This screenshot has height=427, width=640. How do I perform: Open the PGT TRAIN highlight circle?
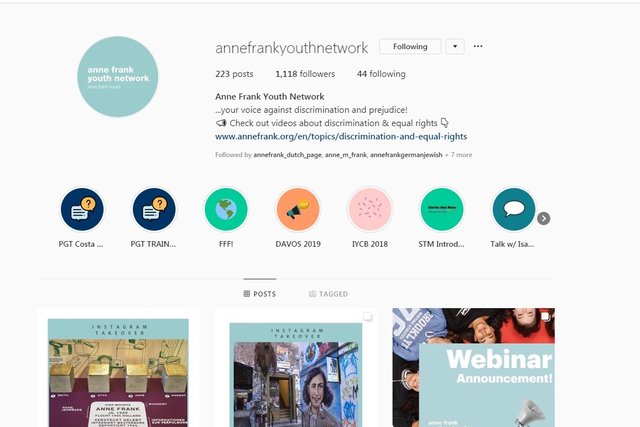pos(154,209)
